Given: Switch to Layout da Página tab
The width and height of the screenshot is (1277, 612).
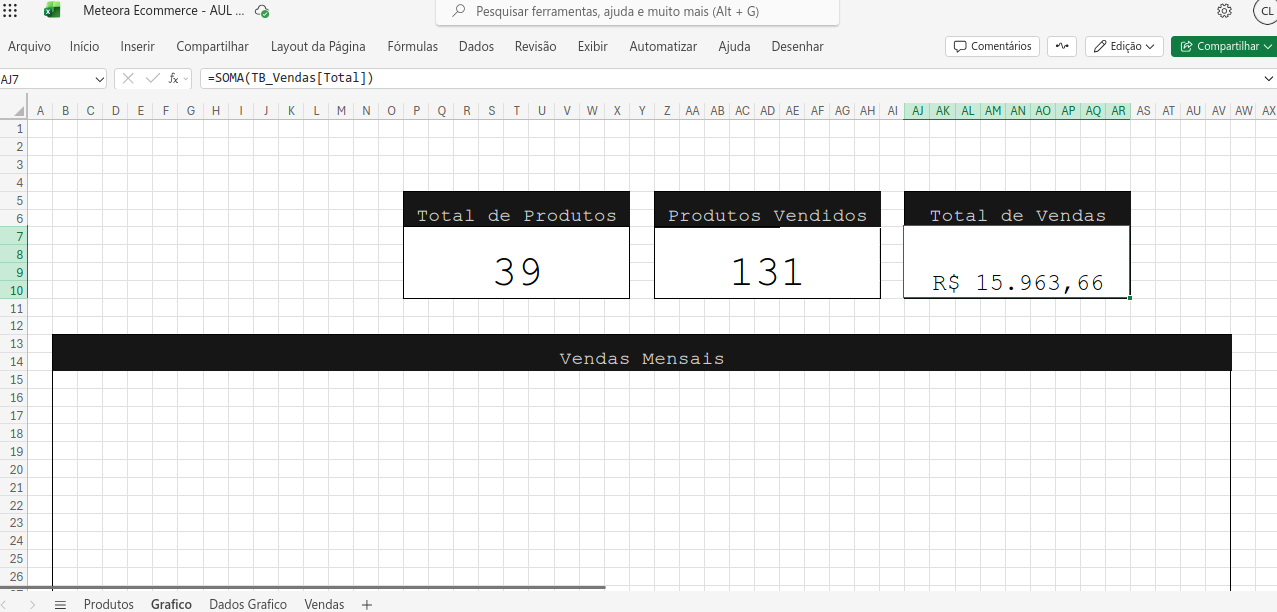Looking at the screenshot, I should click(318, 46).
